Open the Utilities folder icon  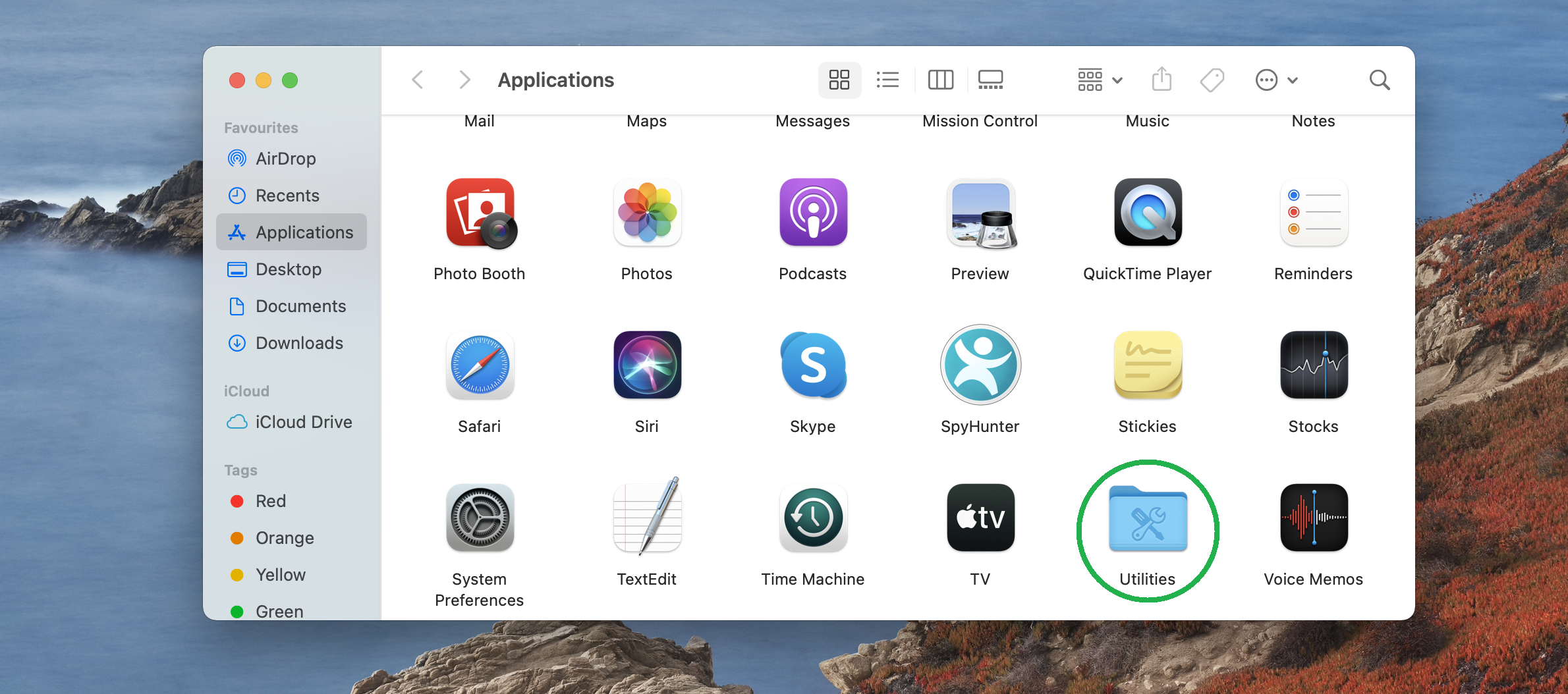click(1148, 519)
